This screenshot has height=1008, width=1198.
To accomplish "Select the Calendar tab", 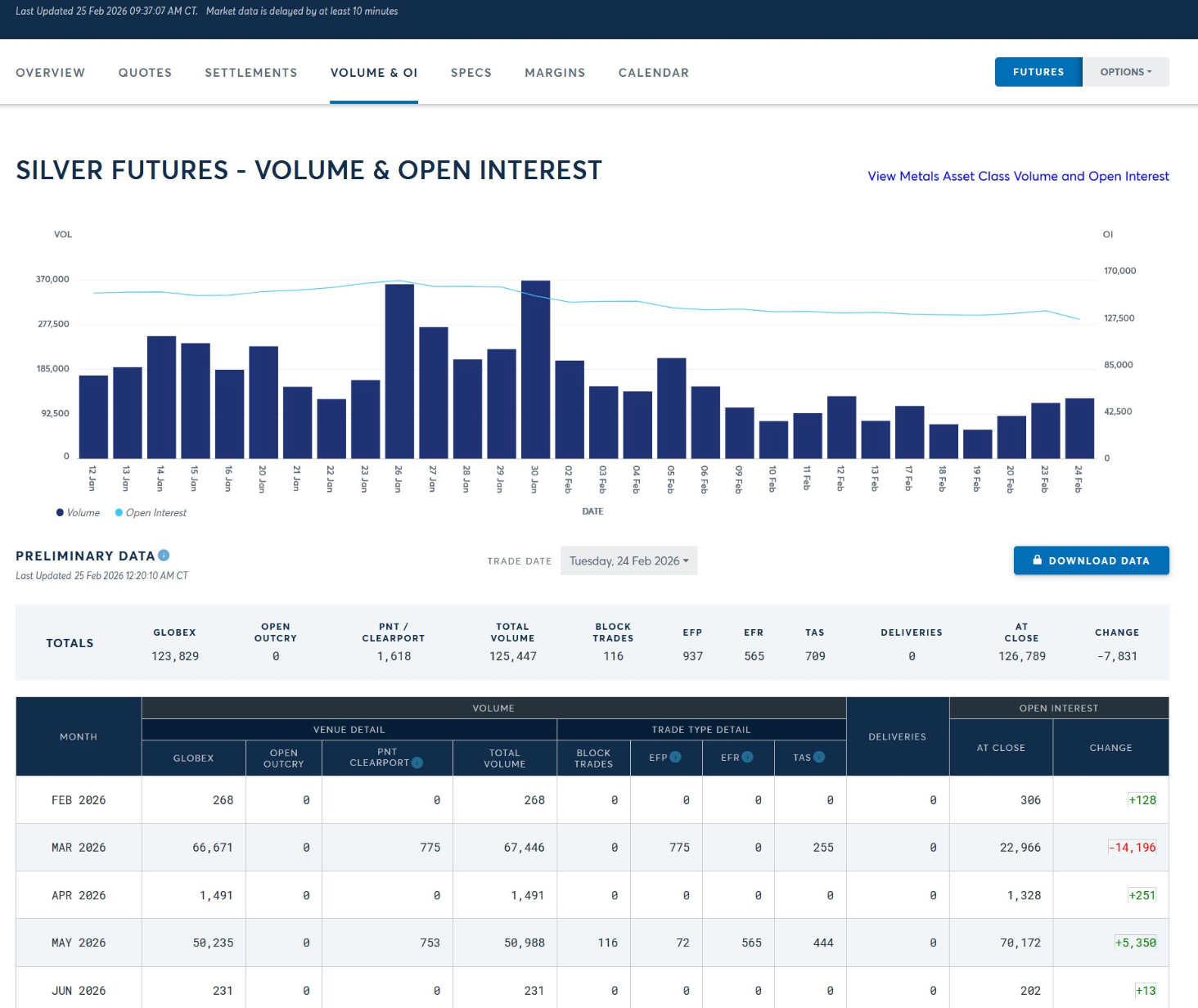I will 653,73.
